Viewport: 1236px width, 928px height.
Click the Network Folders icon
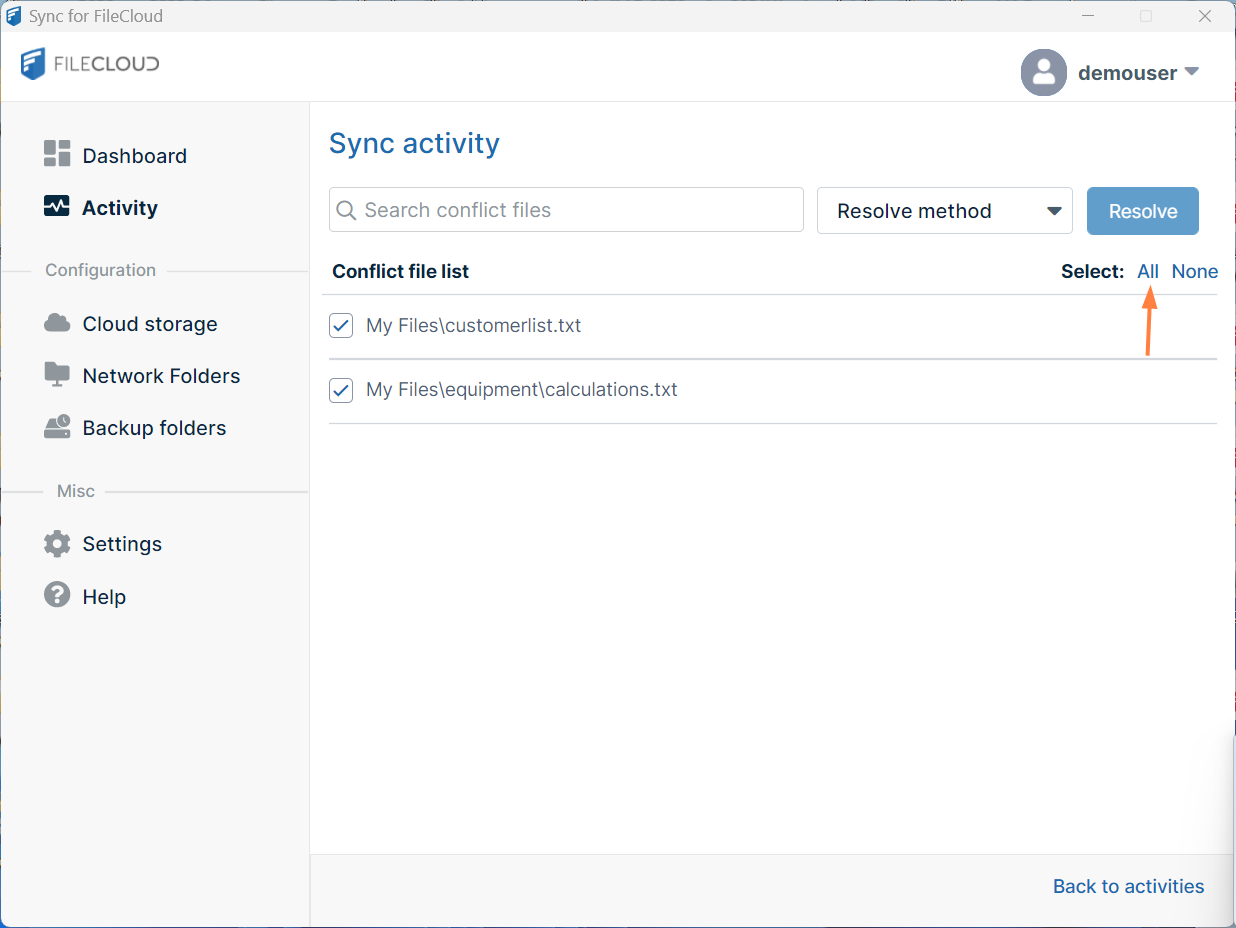click(x=57, y=374)
